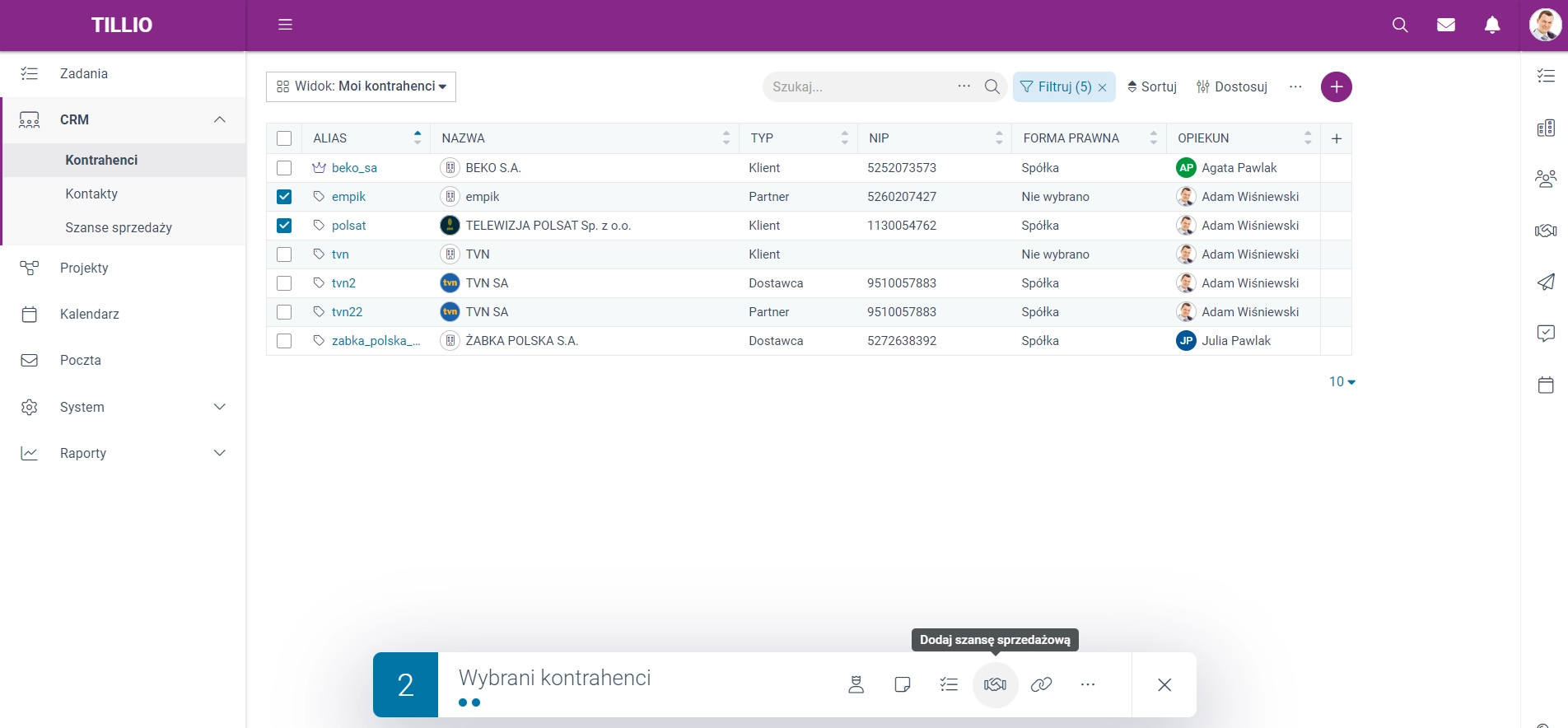Open the Widok: Moi kontrahenci dropdown
The height and width of the screenshot is (728, 1568).
pyautogui.click(x=361, y=86)
